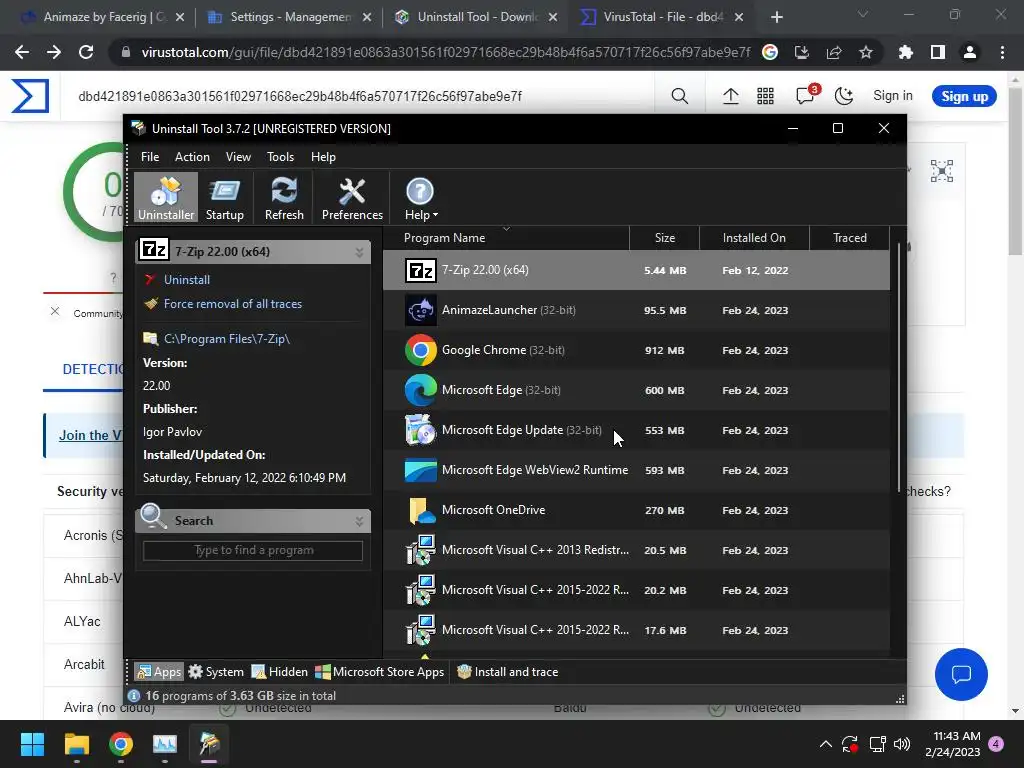1024x768 pixels.
Task: Click the program list vertical scrollbar
Action: click(899, 367)
